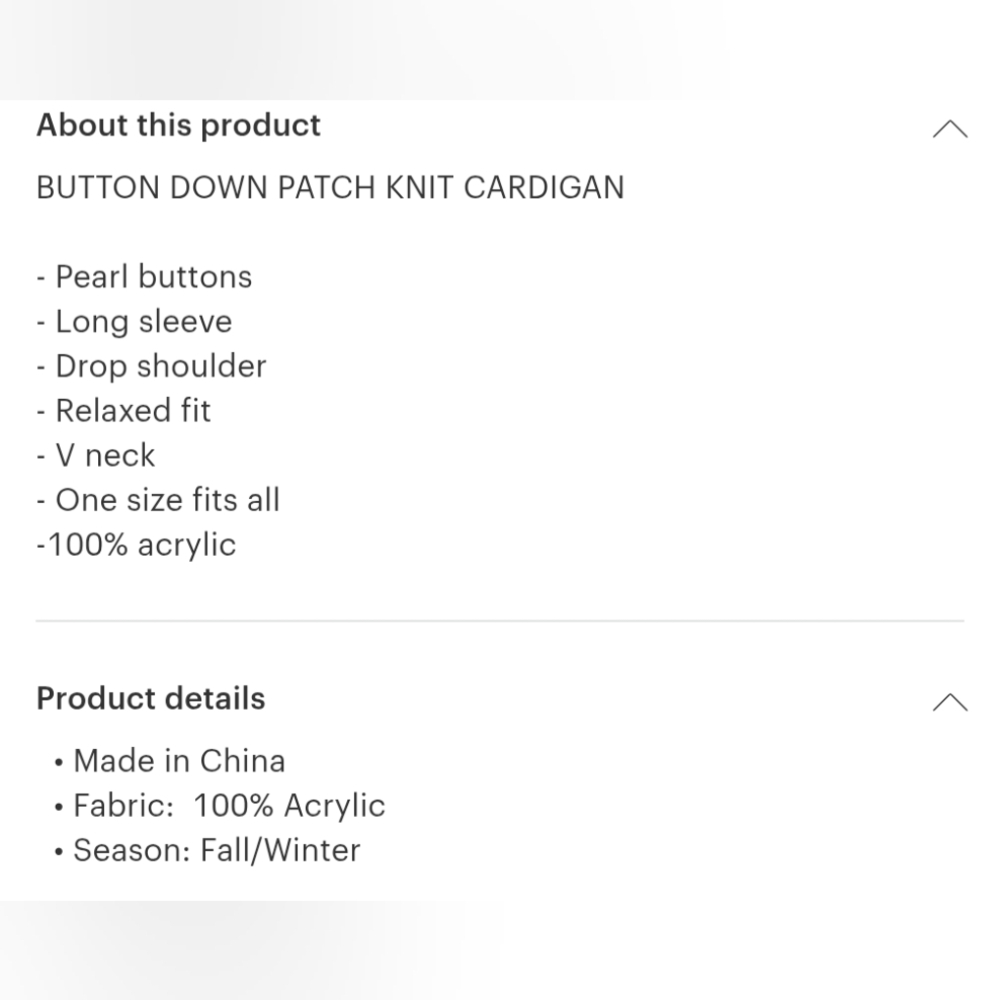Click the word CARDIGAN in the title
Viewport: 1000px width, 1000px height.
[x=544, y=188]
